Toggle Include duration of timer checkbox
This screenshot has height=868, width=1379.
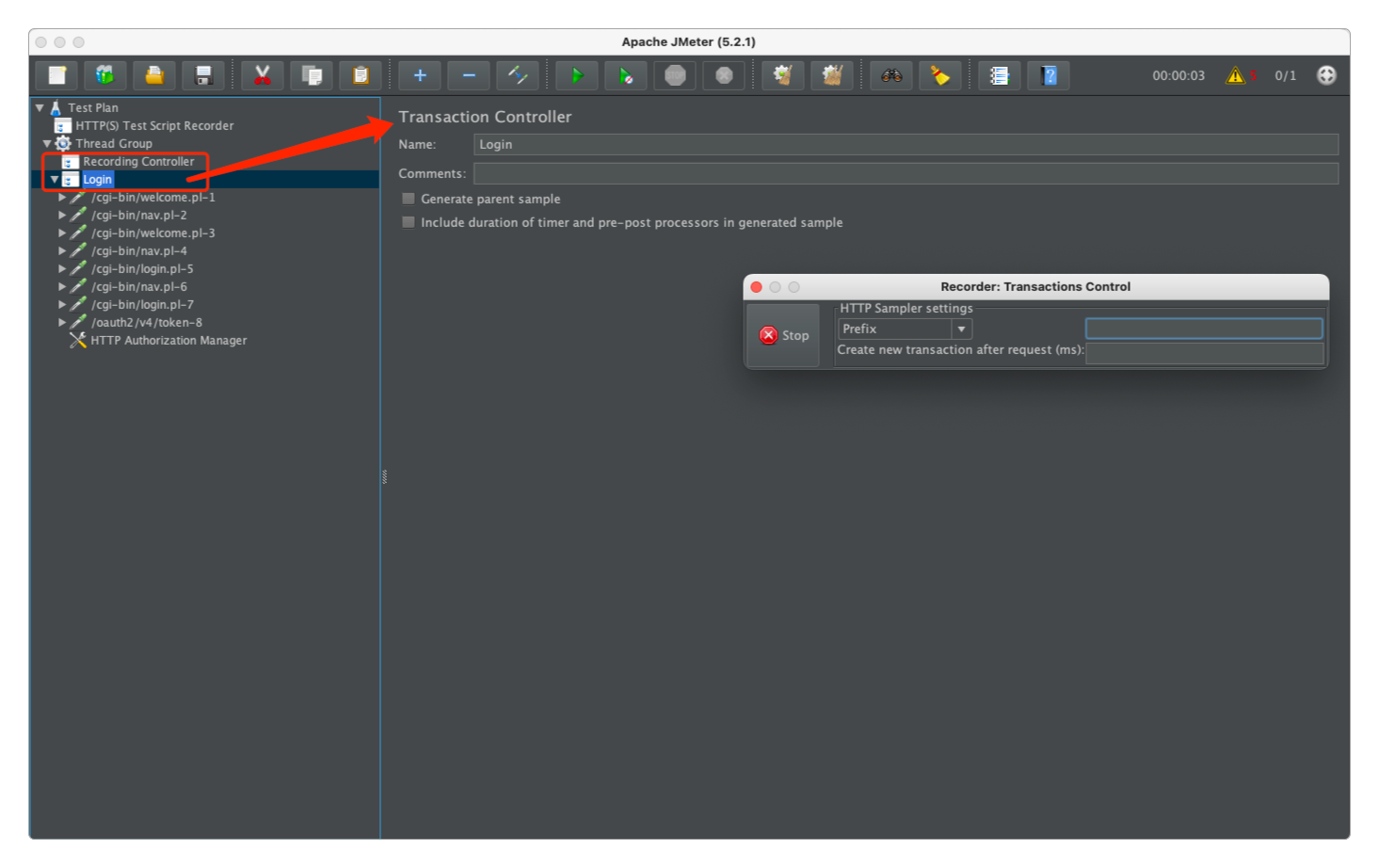click(x=409, y=222)
